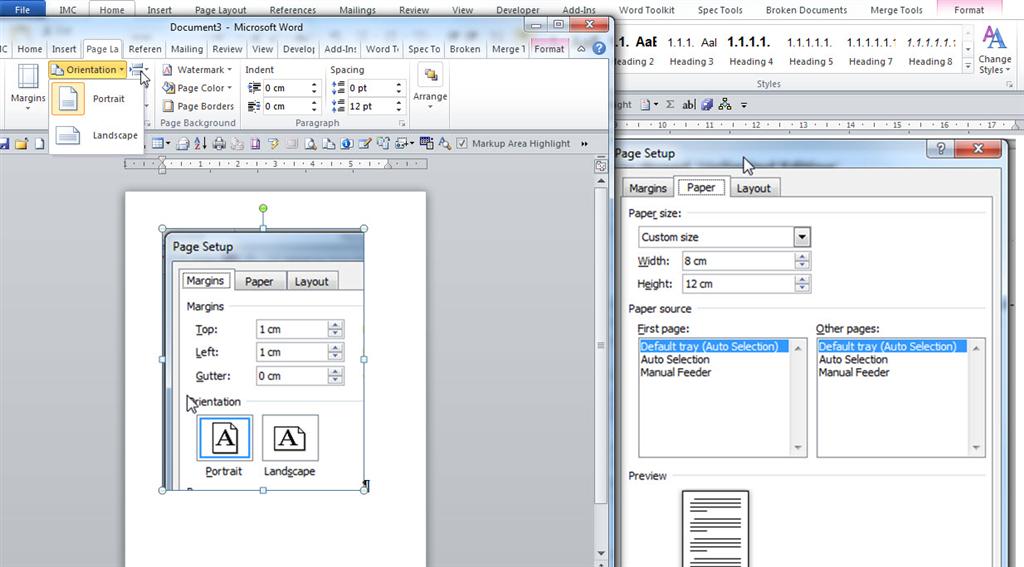The image size is (1024, 567).
Task: Click the pencil-on-page edit toolbar icon
Action: click(x=364, y=144)
